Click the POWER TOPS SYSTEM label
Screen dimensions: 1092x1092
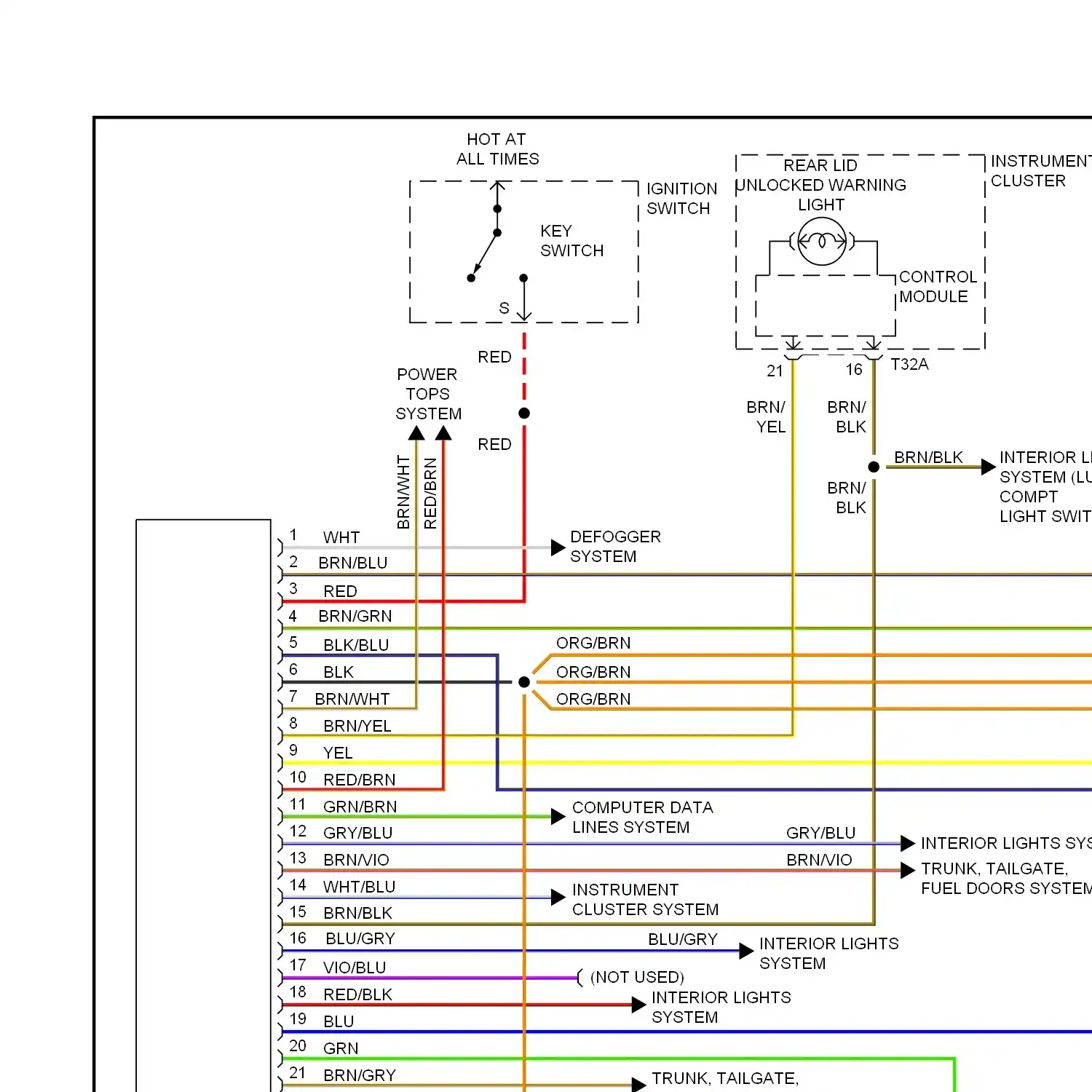coord(428,394)
